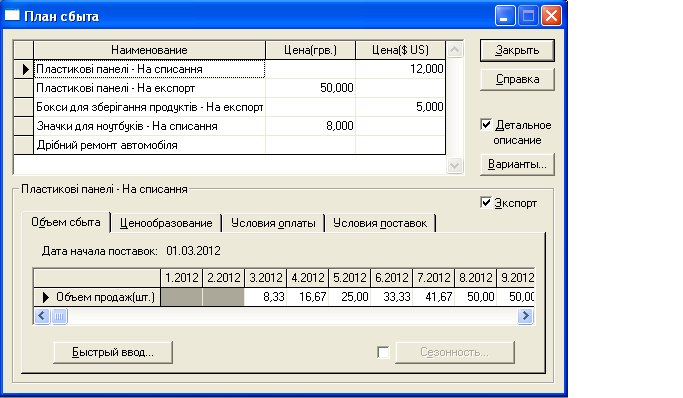Click the horizontal scrollbar thumb of the sales table

click(59, 316)
